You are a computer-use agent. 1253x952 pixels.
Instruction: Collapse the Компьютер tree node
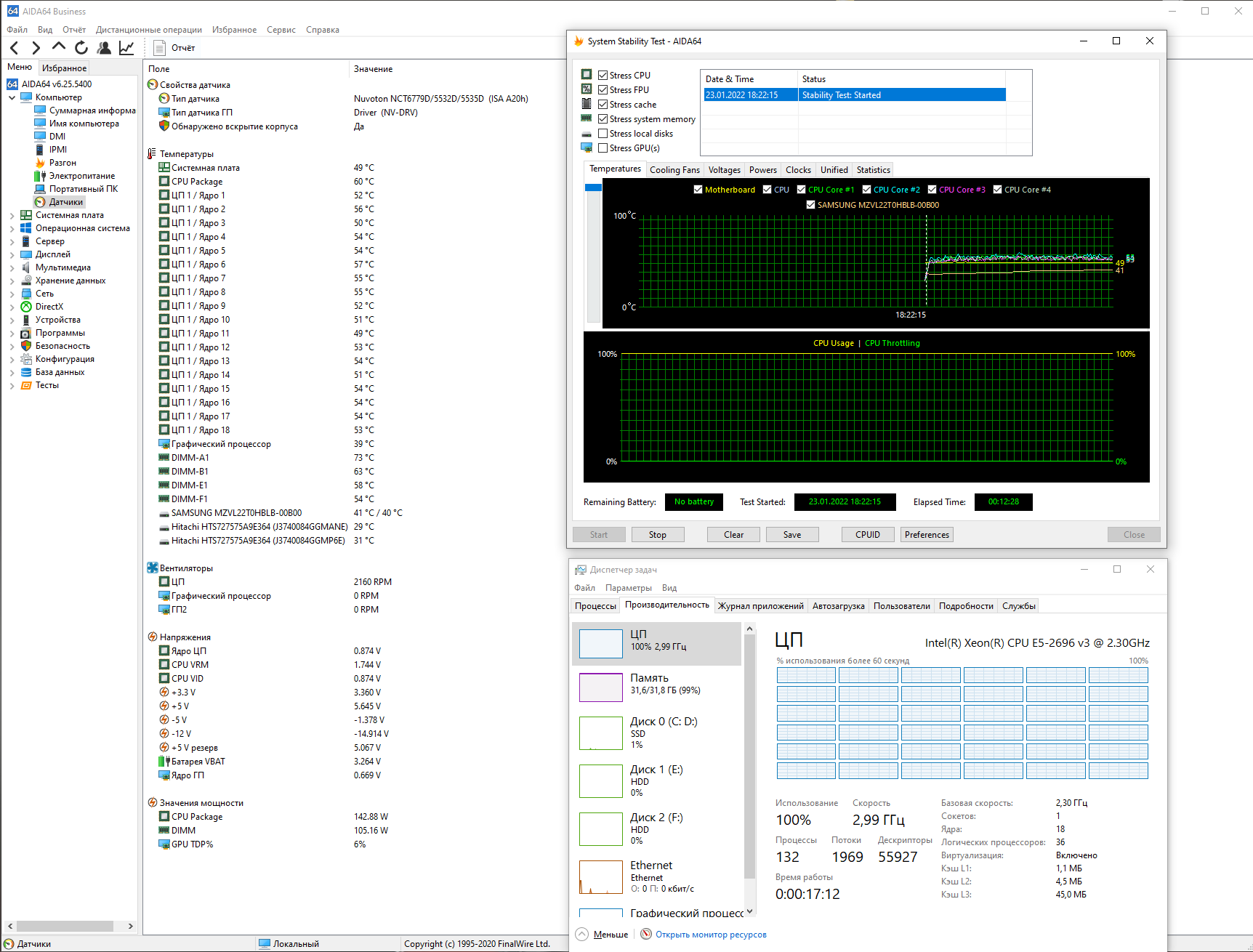pos(12,97)
